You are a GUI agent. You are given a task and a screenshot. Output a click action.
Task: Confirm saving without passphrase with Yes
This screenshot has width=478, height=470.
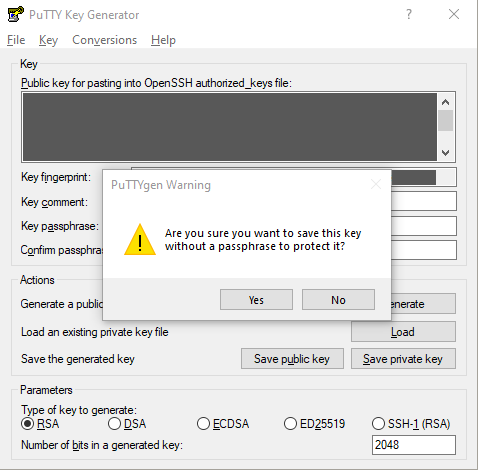(256, 300)
